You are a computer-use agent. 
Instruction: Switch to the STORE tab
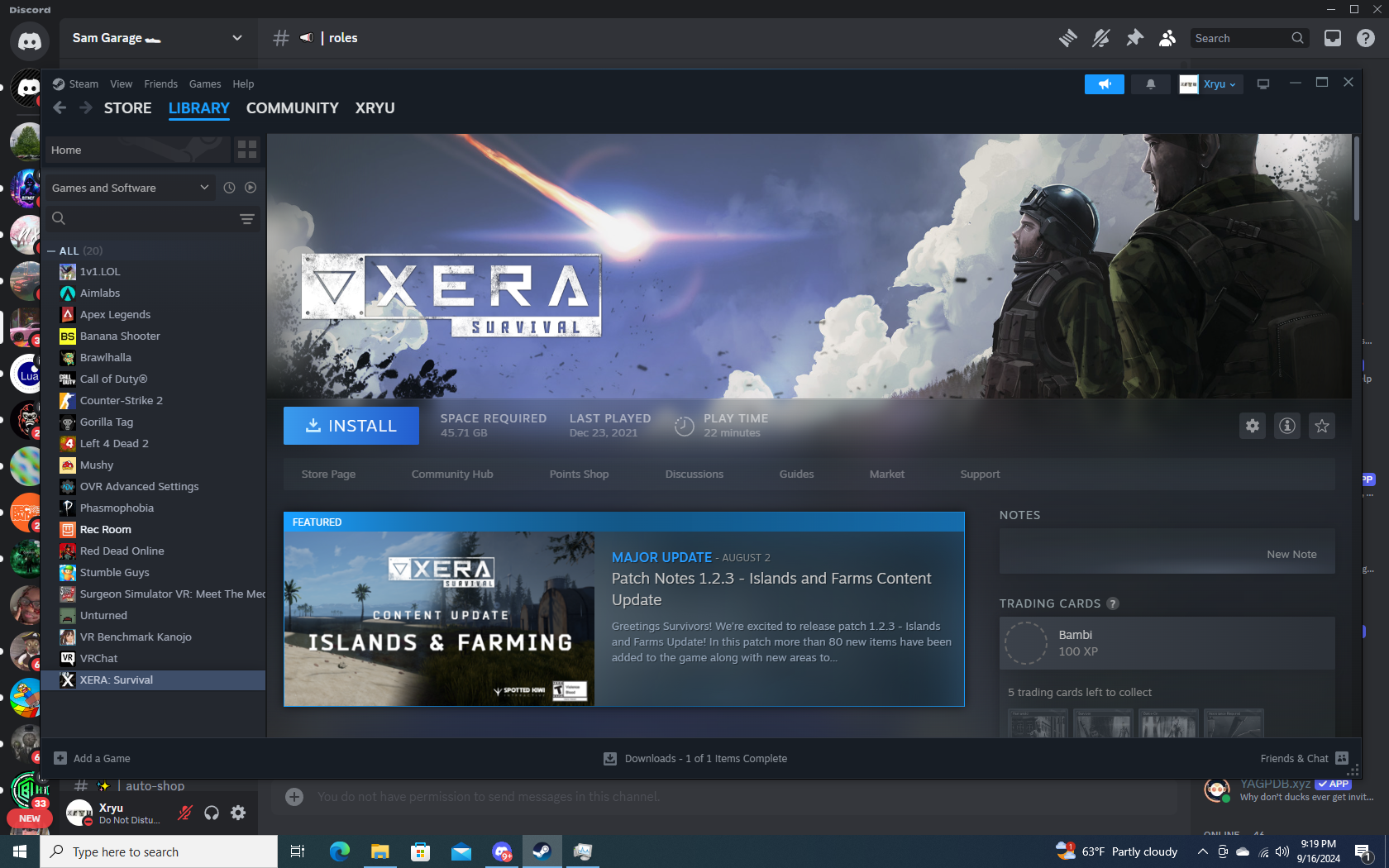click(128, 108)
